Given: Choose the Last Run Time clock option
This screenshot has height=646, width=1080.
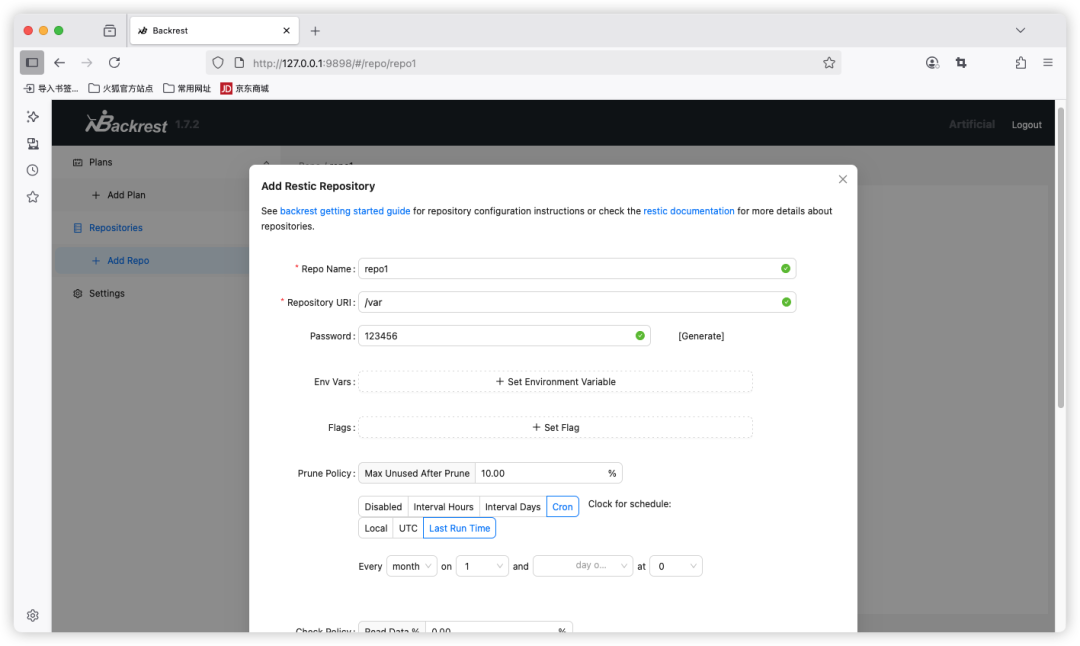Looking at the screenshot, I should [x=459, y=528].
